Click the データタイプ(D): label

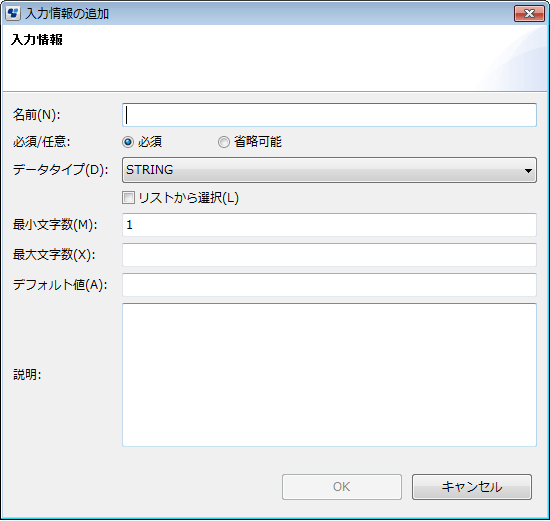click(61, 170)
